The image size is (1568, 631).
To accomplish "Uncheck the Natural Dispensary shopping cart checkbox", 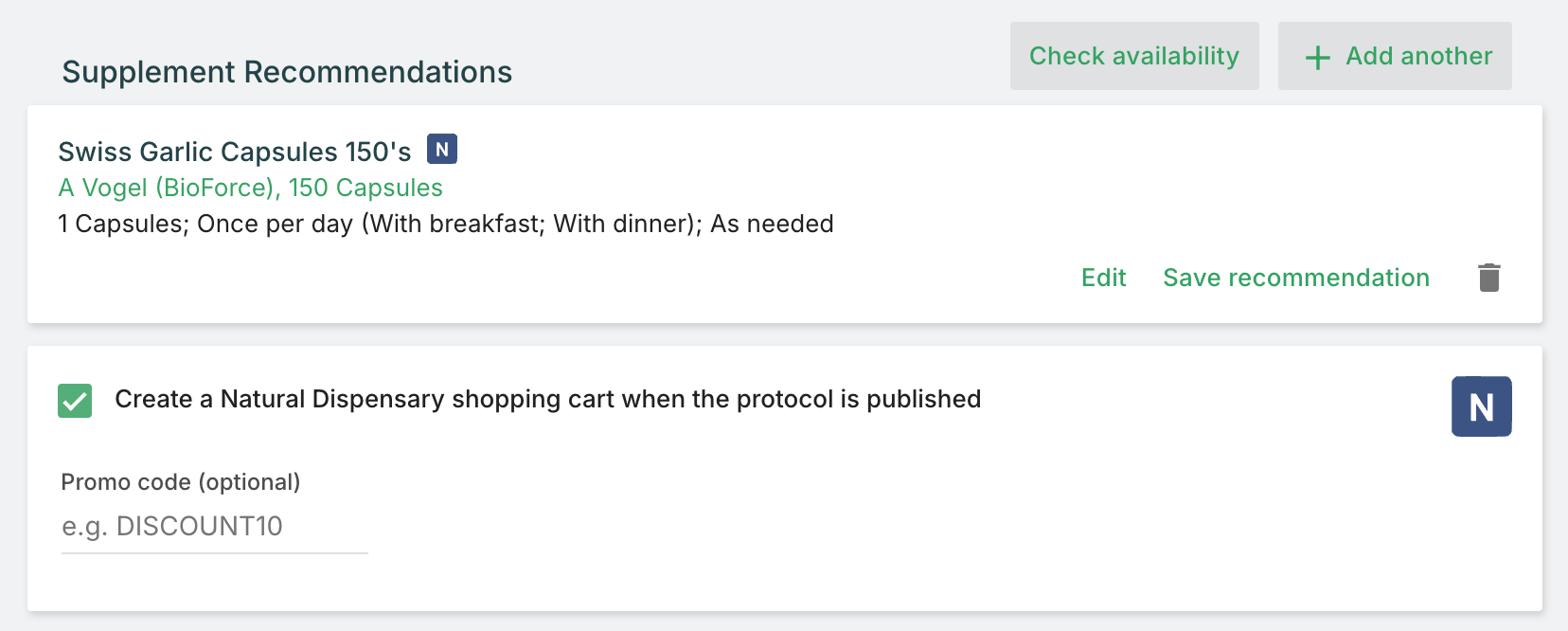I will tap(75, 401).
